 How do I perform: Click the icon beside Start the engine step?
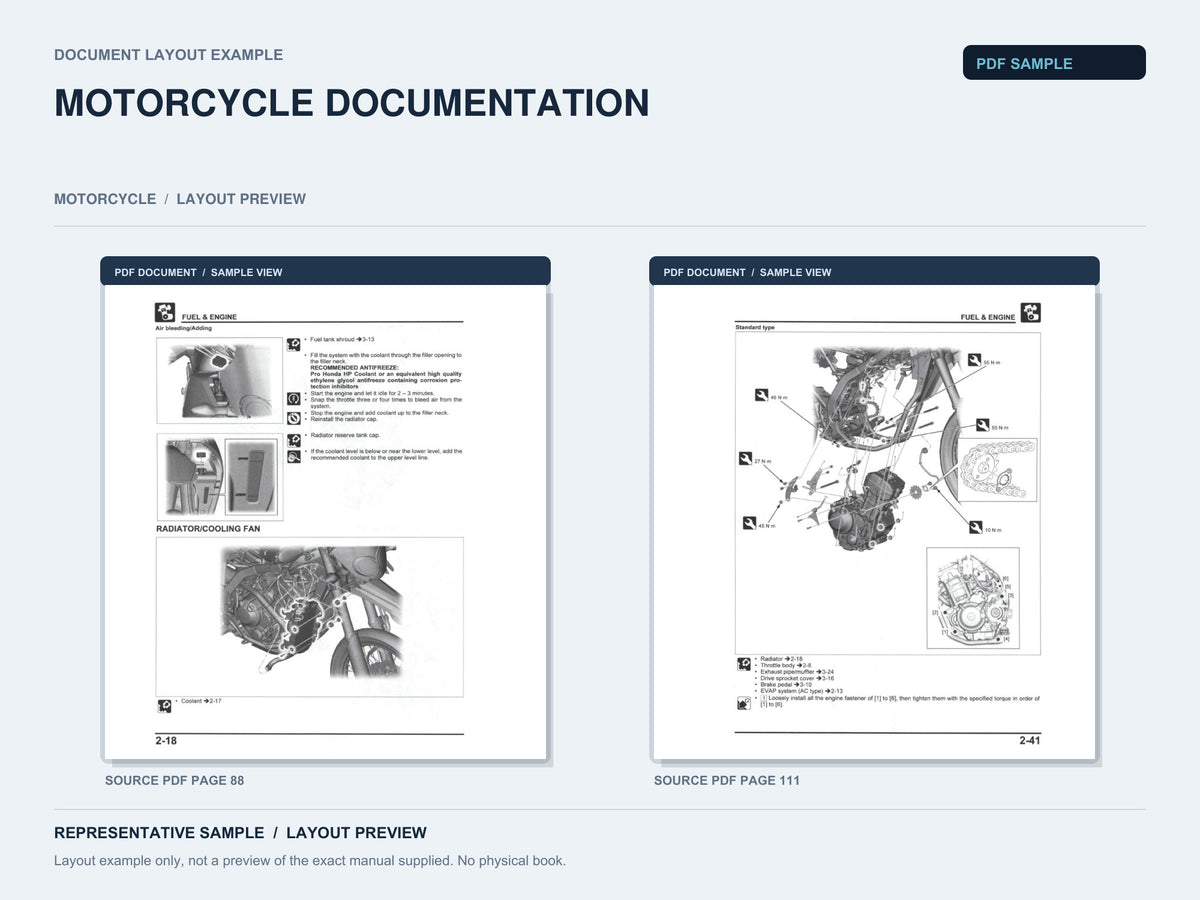[x=294, y=399]
